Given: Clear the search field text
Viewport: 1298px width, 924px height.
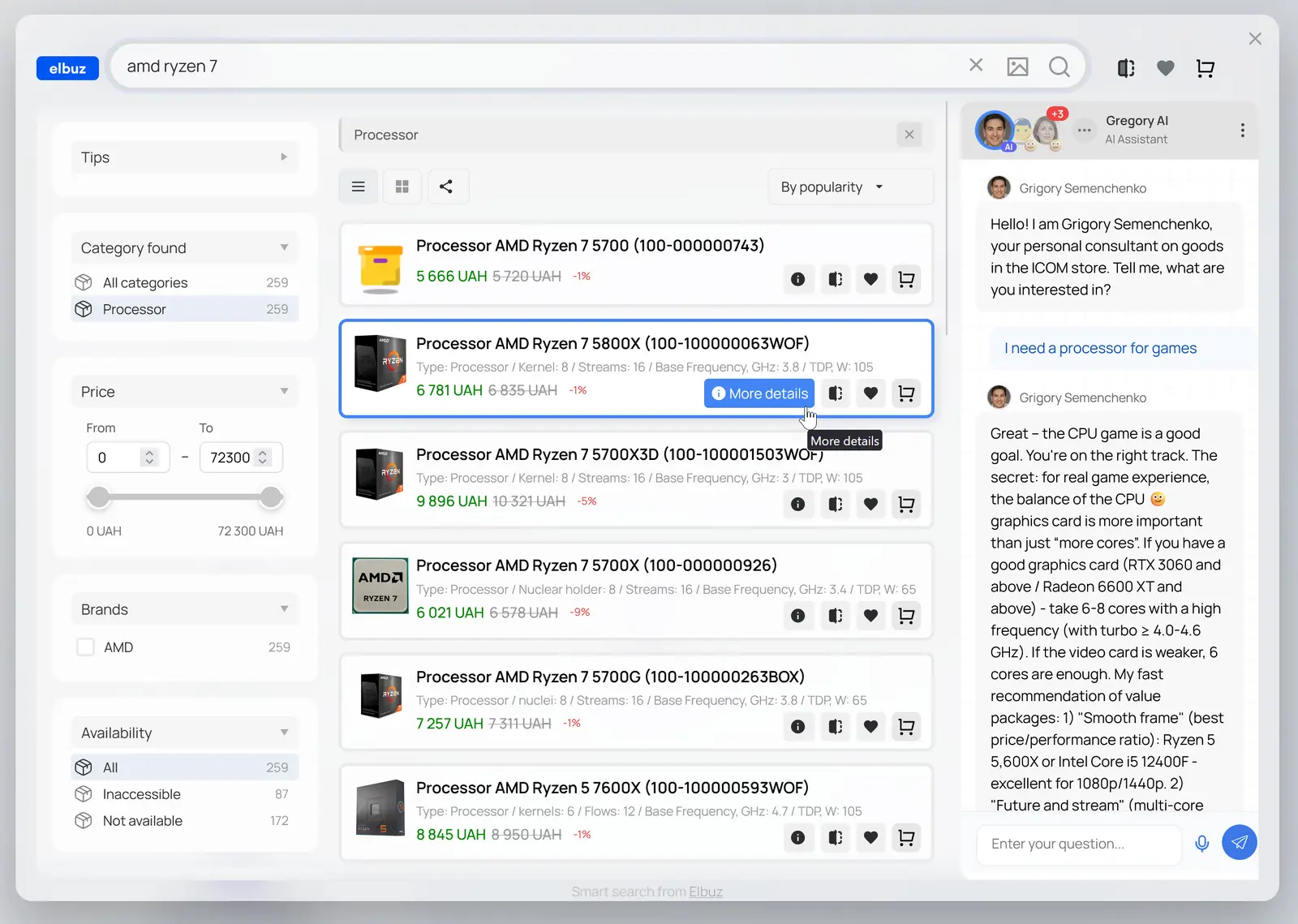Looking at the screenshot, I should point(976,66).
